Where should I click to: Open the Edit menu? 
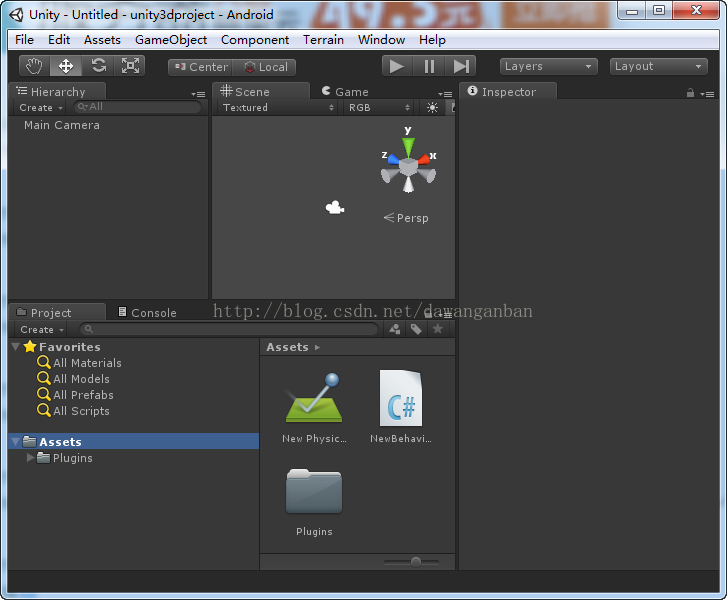coord(59,40)
